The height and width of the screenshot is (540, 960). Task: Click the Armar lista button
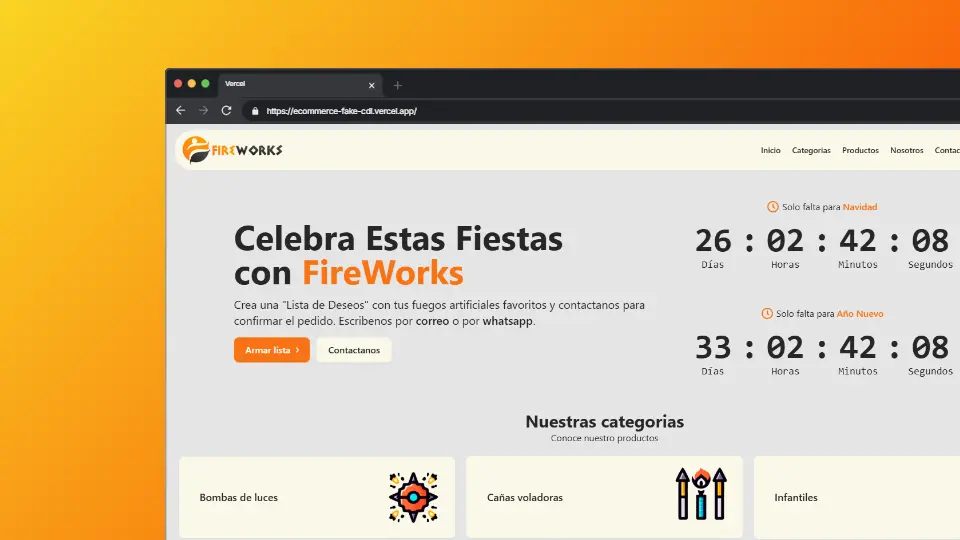[x=272, y=350]
